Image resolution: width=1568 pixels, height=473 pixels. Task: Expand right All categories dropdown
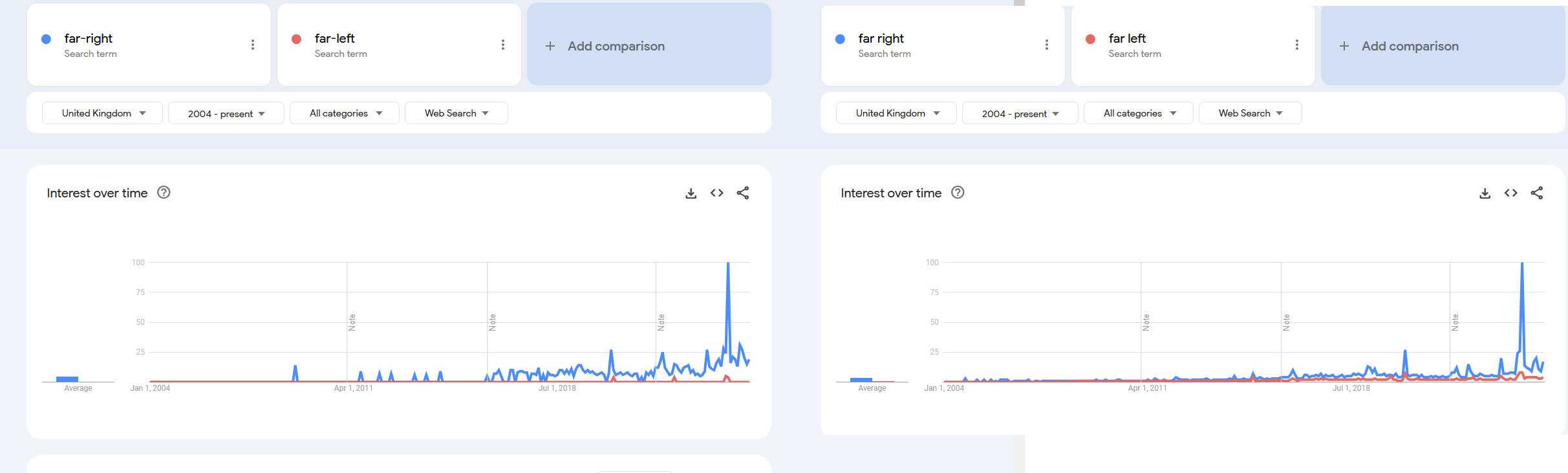pos(1139,113)
